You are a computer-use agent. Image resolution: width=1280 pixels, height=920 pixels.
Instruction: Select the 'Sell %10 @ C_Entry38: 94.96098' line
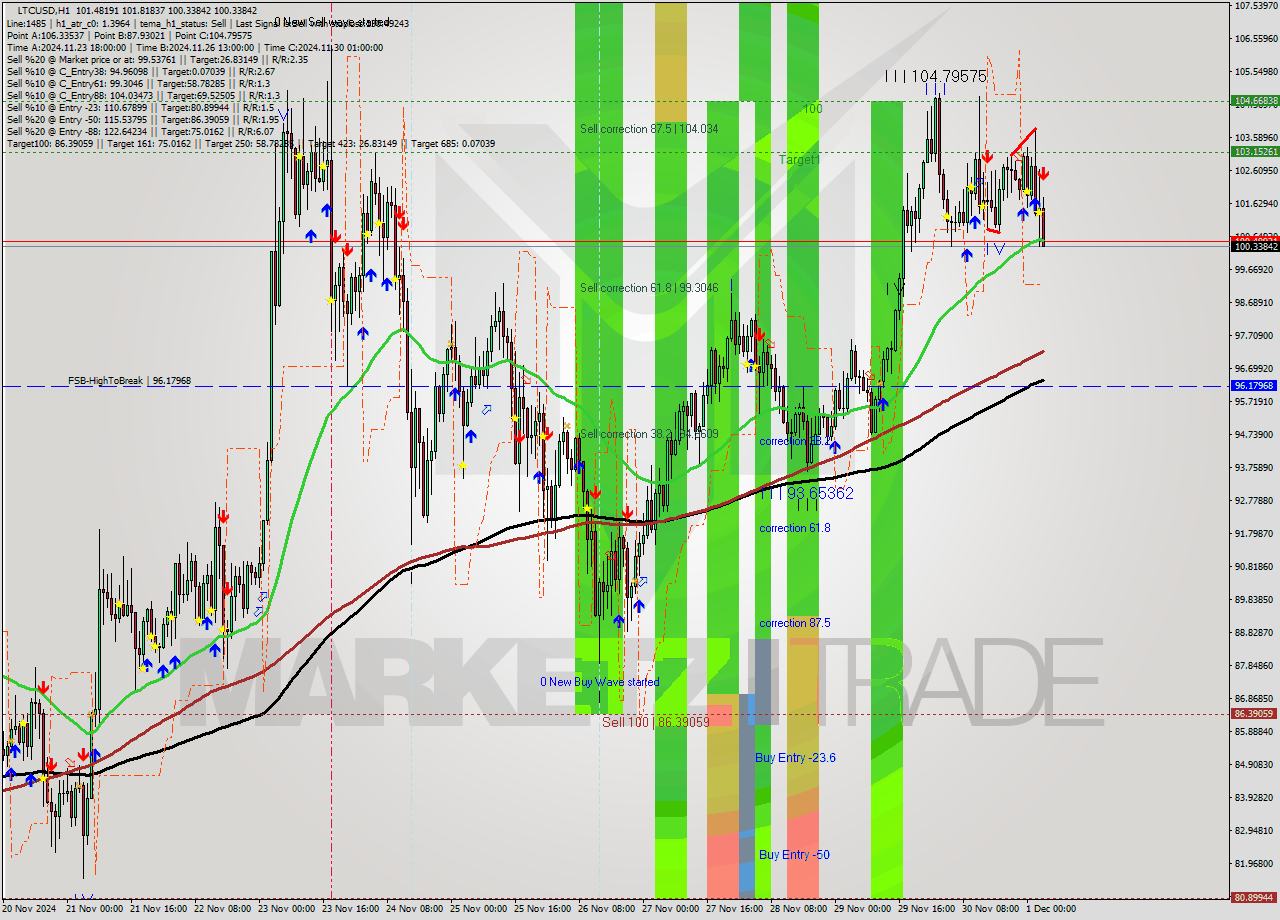141,71
